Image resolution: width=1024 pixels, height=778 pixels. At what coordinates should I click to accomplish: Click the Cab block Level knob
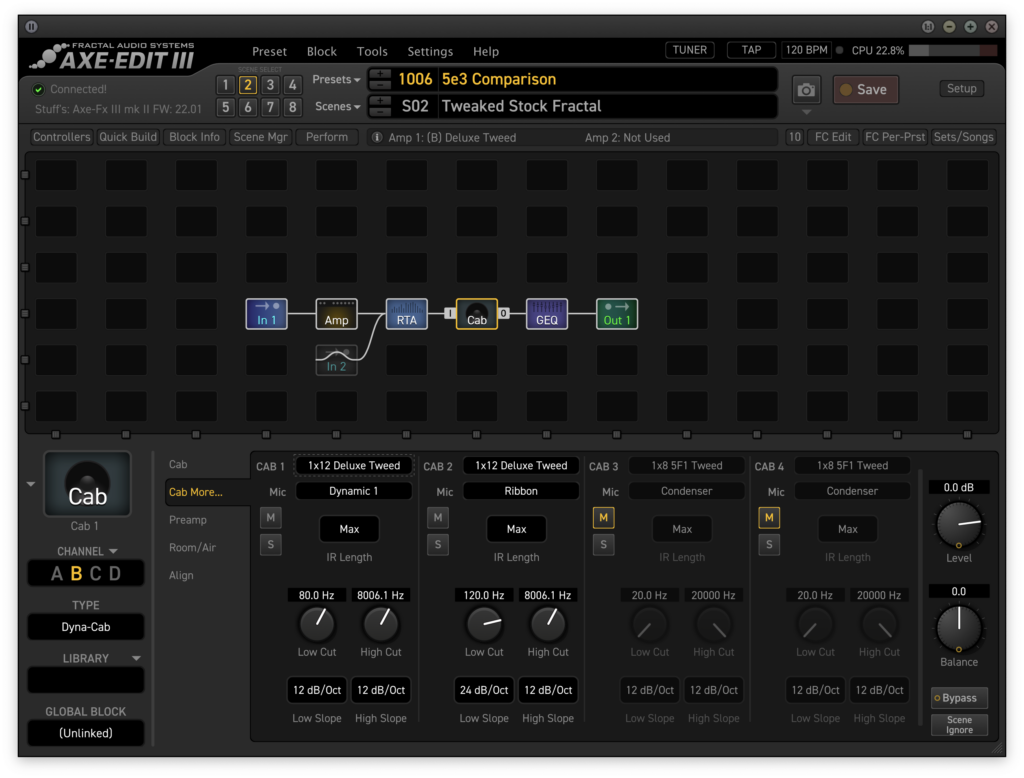point(959,525)
